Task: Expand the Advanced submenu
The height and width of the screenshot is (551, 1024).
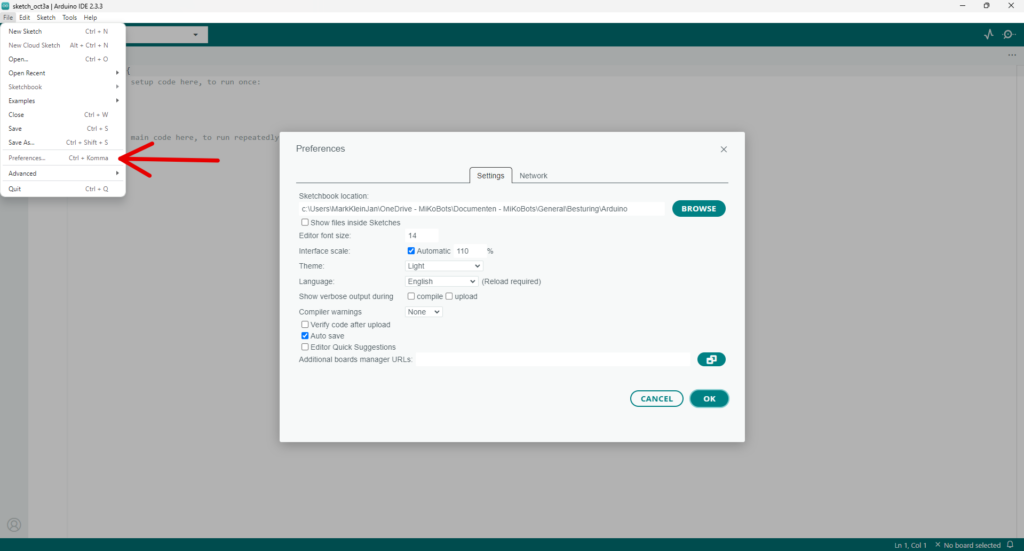Action: [63, 174]
